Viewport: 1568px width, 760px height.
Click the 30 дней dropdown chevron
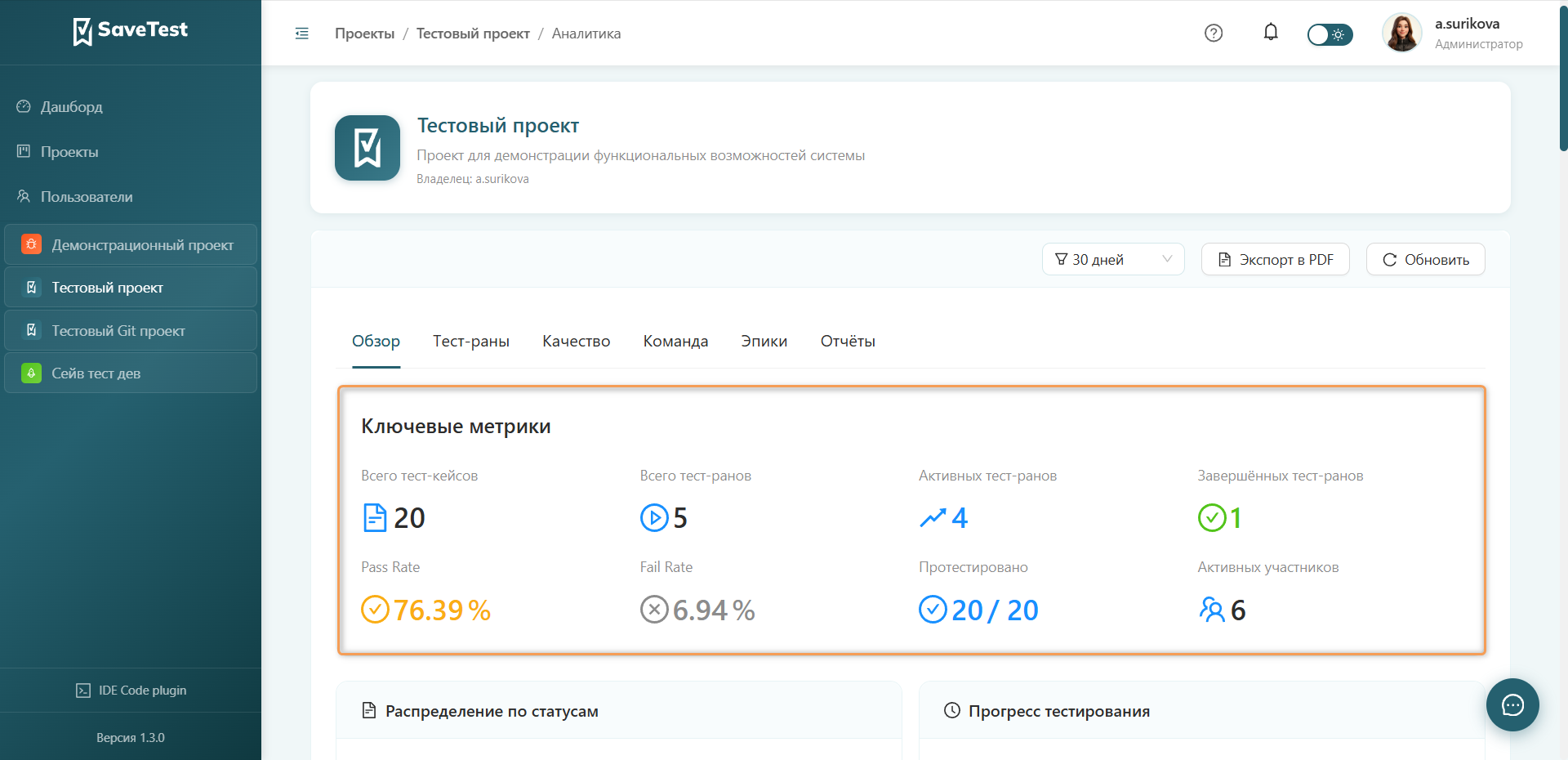tap(1167, 259)
